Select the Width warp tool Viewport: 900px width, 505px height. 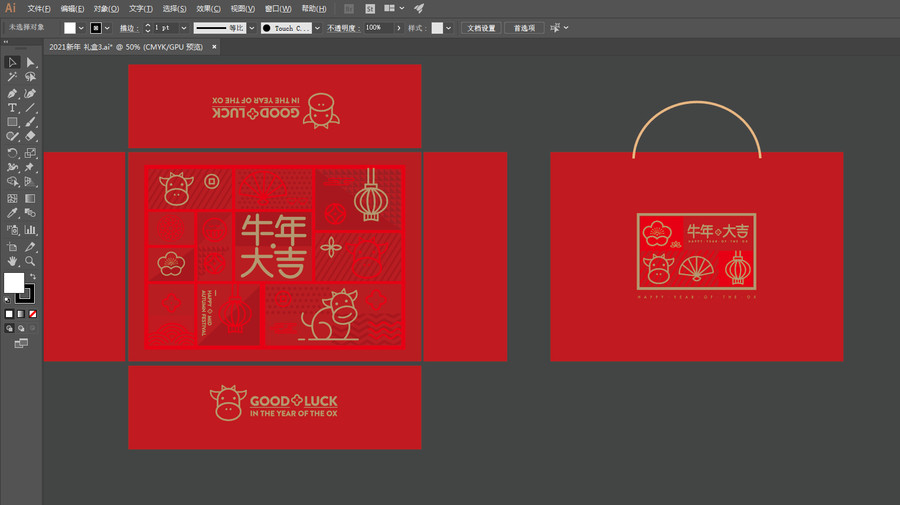coord(12,167)
